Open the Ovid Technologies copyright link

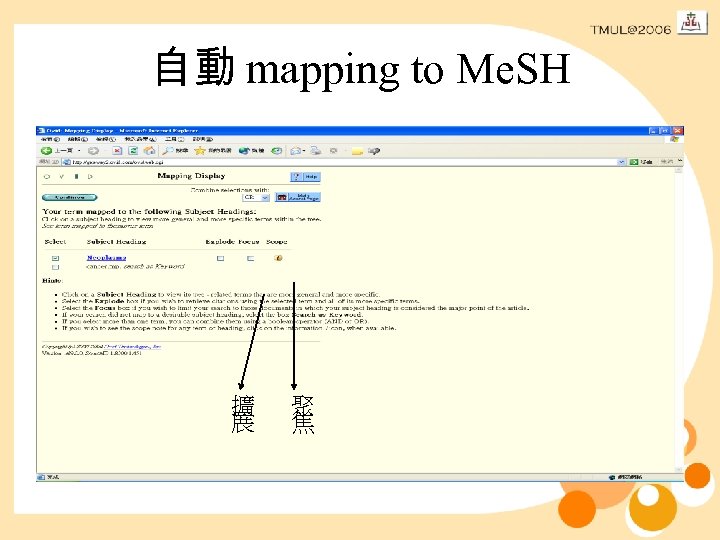(131, 347)
